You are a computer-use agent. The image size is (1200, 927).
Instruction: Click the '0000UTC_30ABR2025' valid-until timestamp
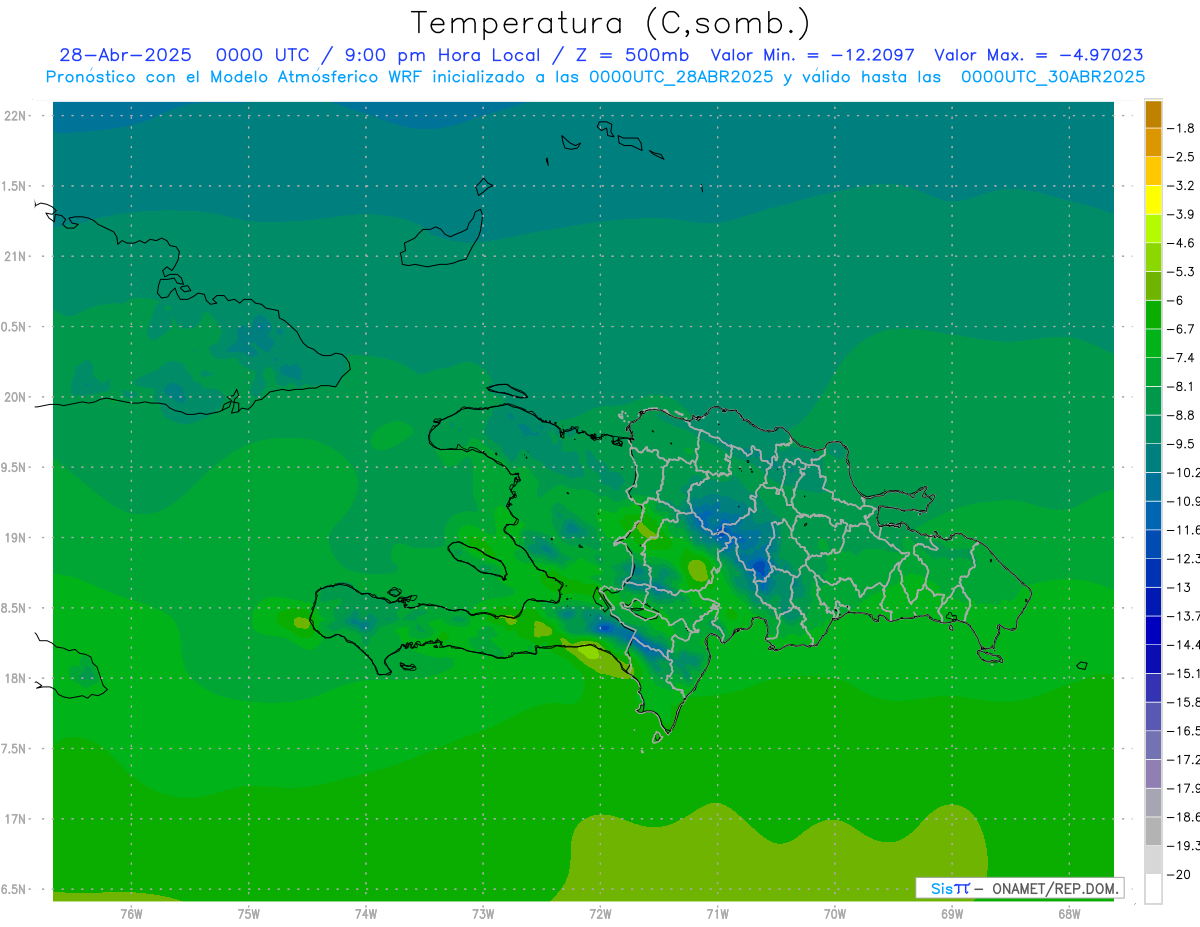click(1053, 77)
